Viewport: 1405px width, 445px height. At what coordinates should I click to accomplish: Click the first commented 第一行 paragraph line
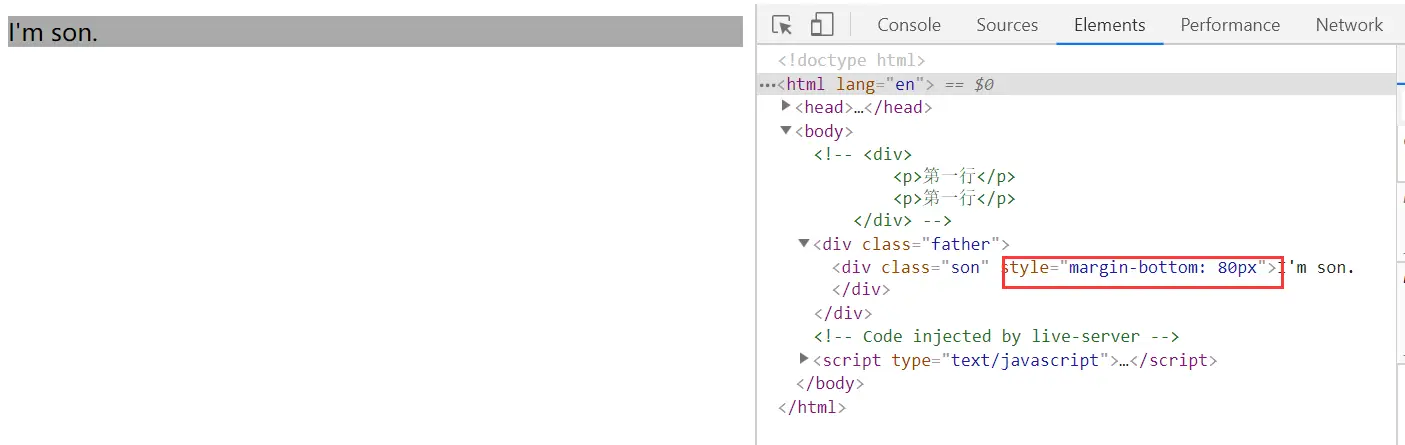(x=955, y=176)
